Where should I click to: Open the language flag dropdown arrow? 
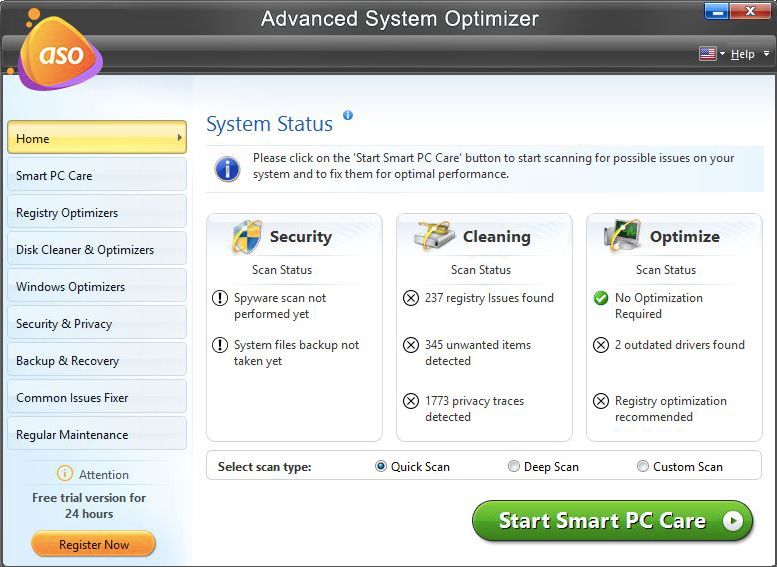click(722, 53)
